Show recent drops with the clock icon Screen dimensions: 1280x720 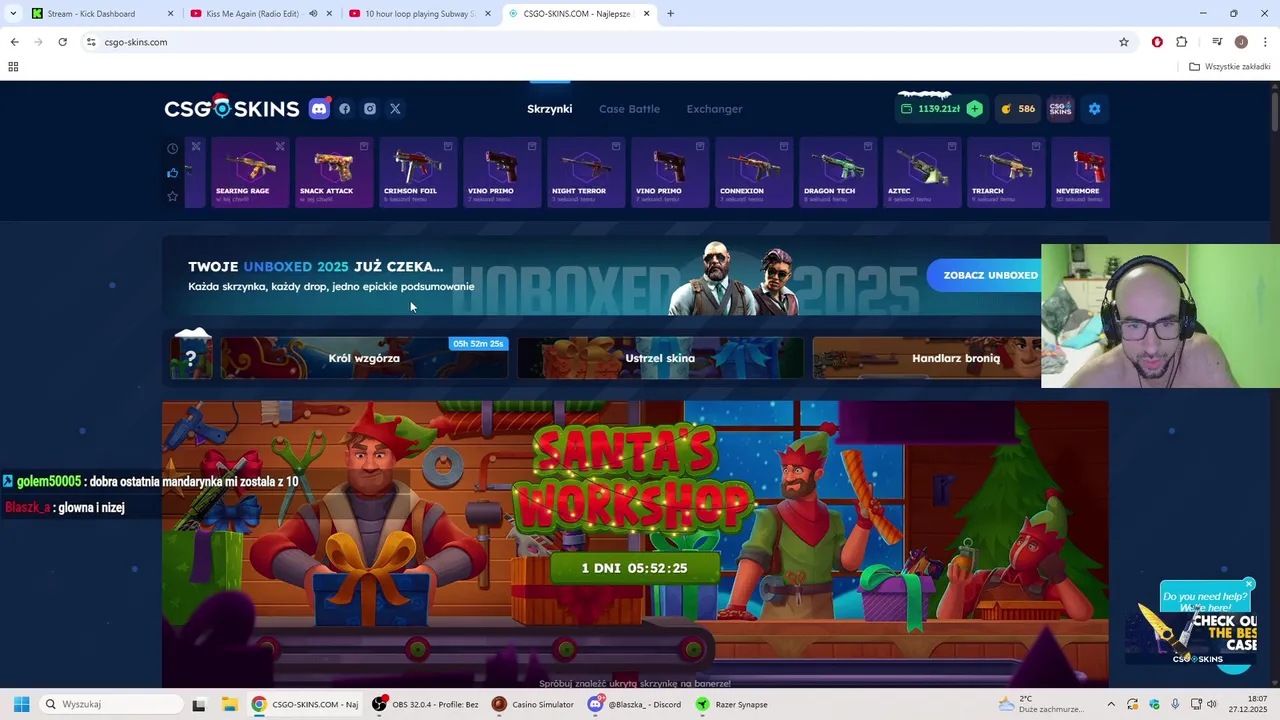tap(172, 148)
